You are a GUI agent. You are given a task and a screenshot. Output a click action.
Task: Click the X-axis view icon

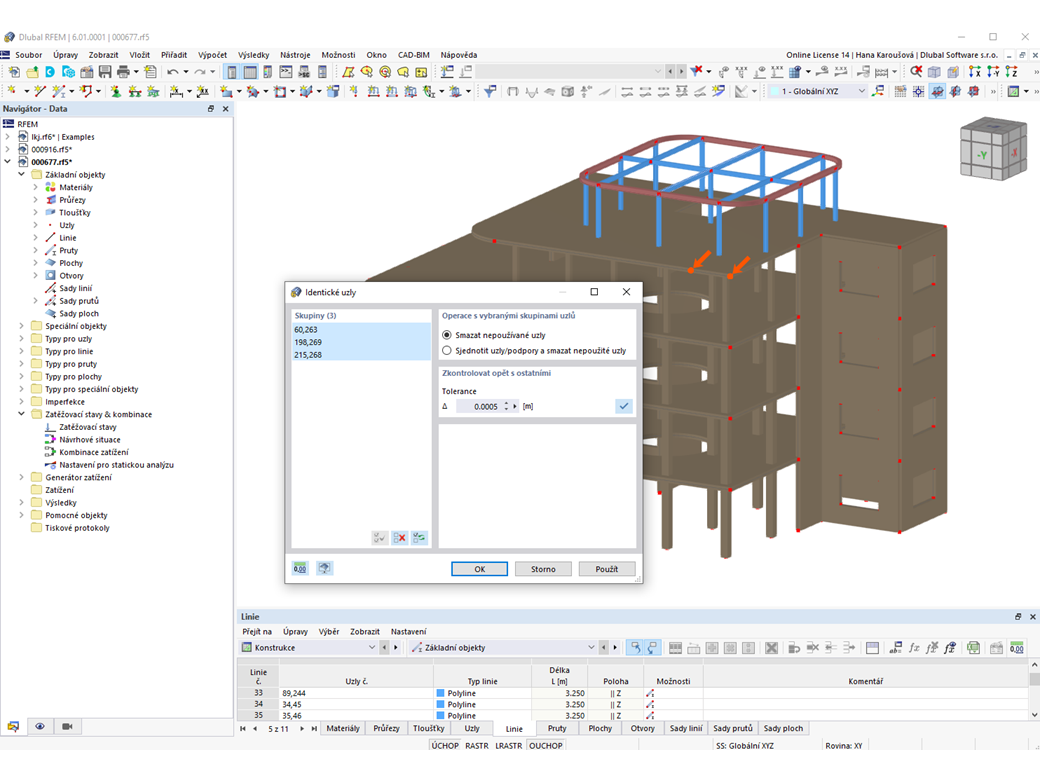coord(974,72)
